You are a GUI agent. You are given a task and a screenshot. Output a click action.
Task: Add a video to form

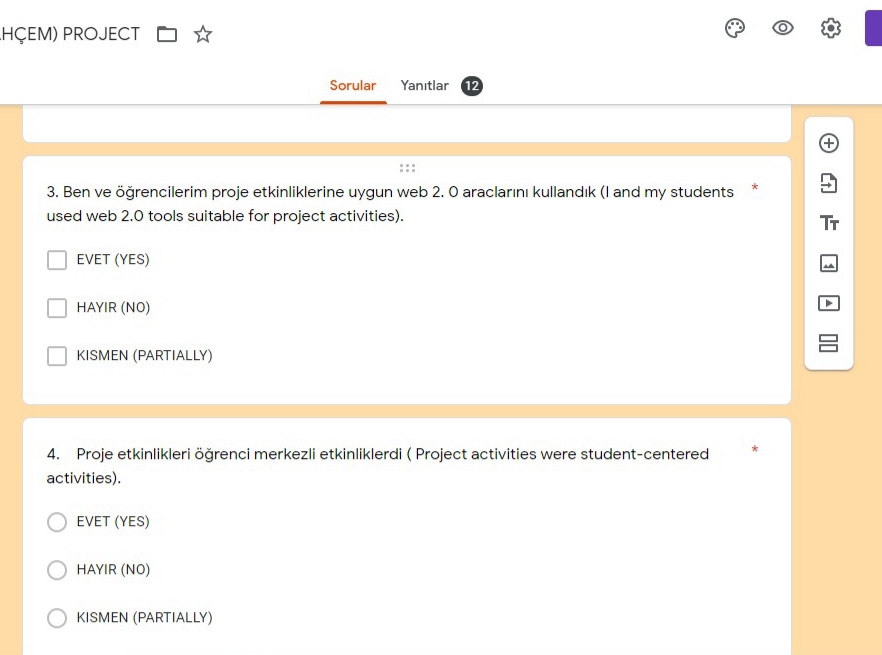[829, 303]
